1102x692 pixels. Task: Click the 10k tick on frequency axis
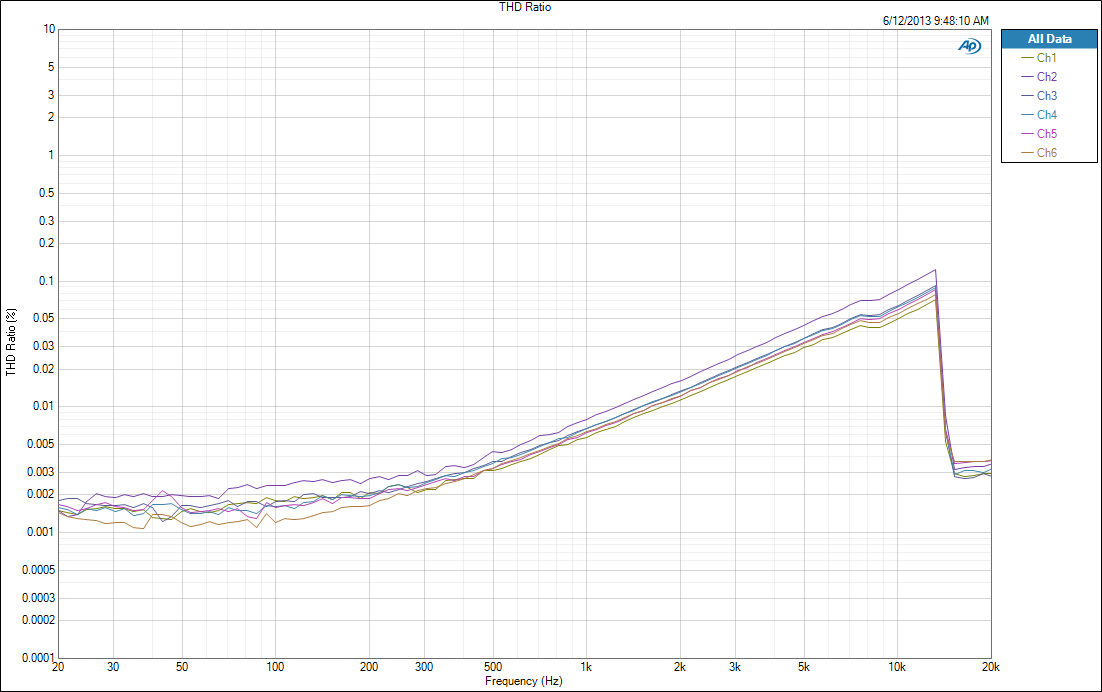pos(897,667)
